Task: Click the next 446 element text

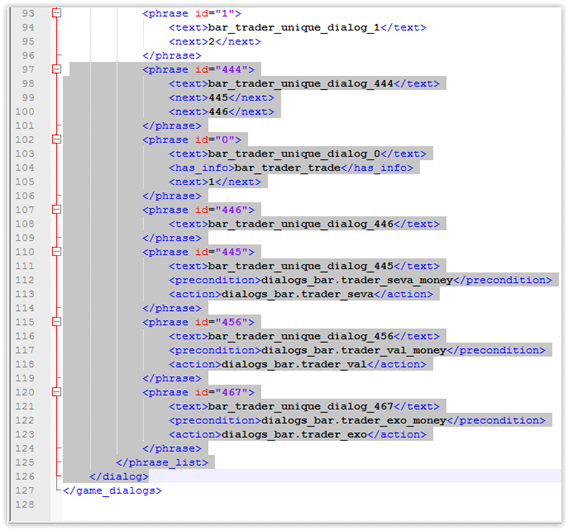Action: point(221,112)
